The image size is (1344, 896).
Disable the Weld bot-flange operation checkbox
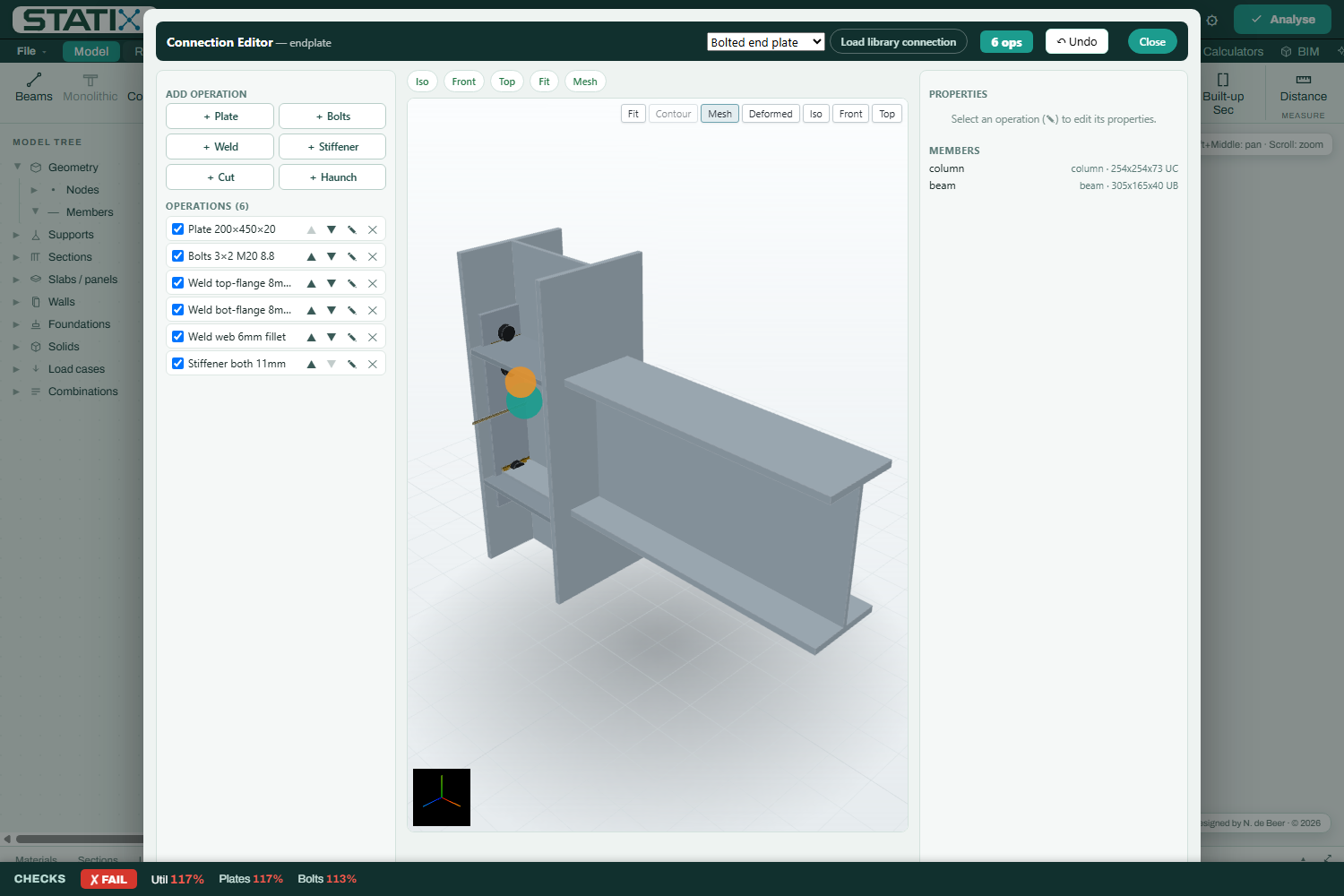(x=177, y=310)
